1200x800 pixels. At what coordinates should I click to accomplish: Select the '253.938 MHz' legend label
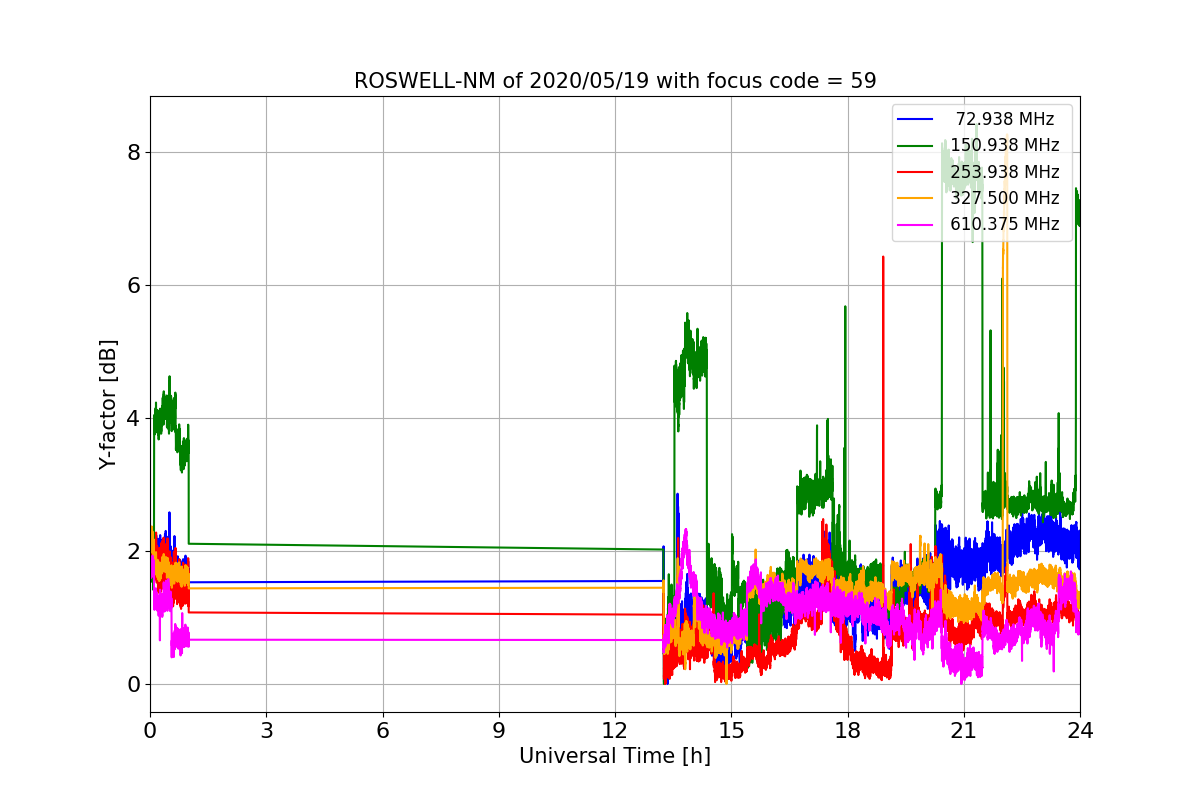point(1004,171)
